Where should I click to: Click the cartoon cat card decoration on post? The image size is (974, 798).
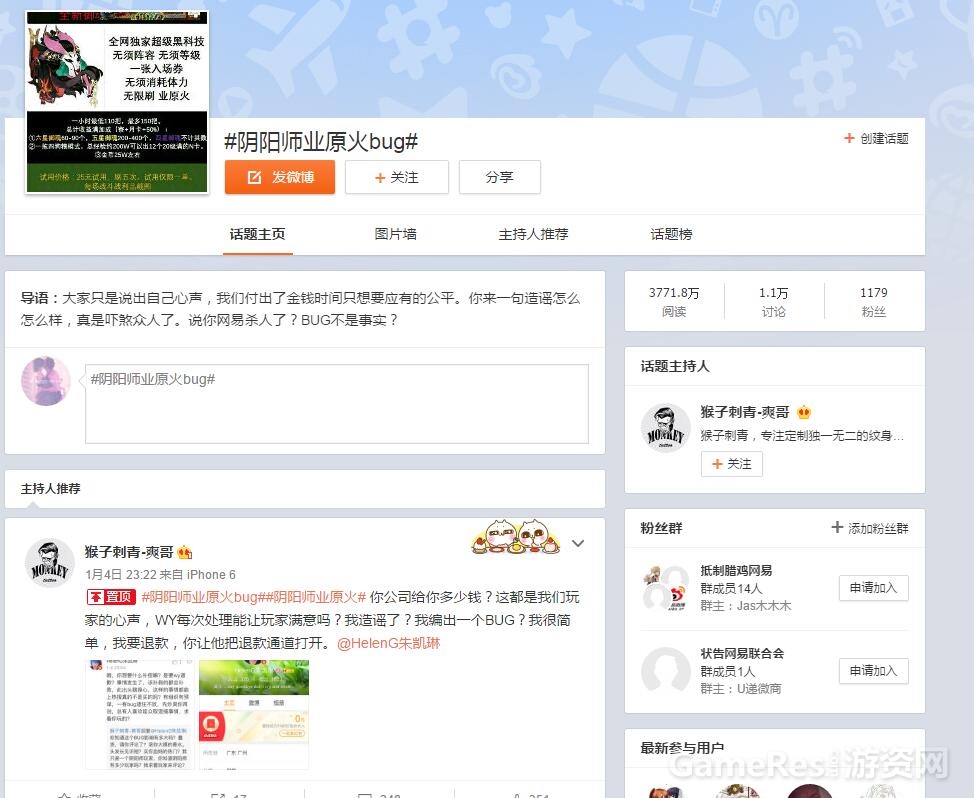pyautogui.click(x=516, y=537)
